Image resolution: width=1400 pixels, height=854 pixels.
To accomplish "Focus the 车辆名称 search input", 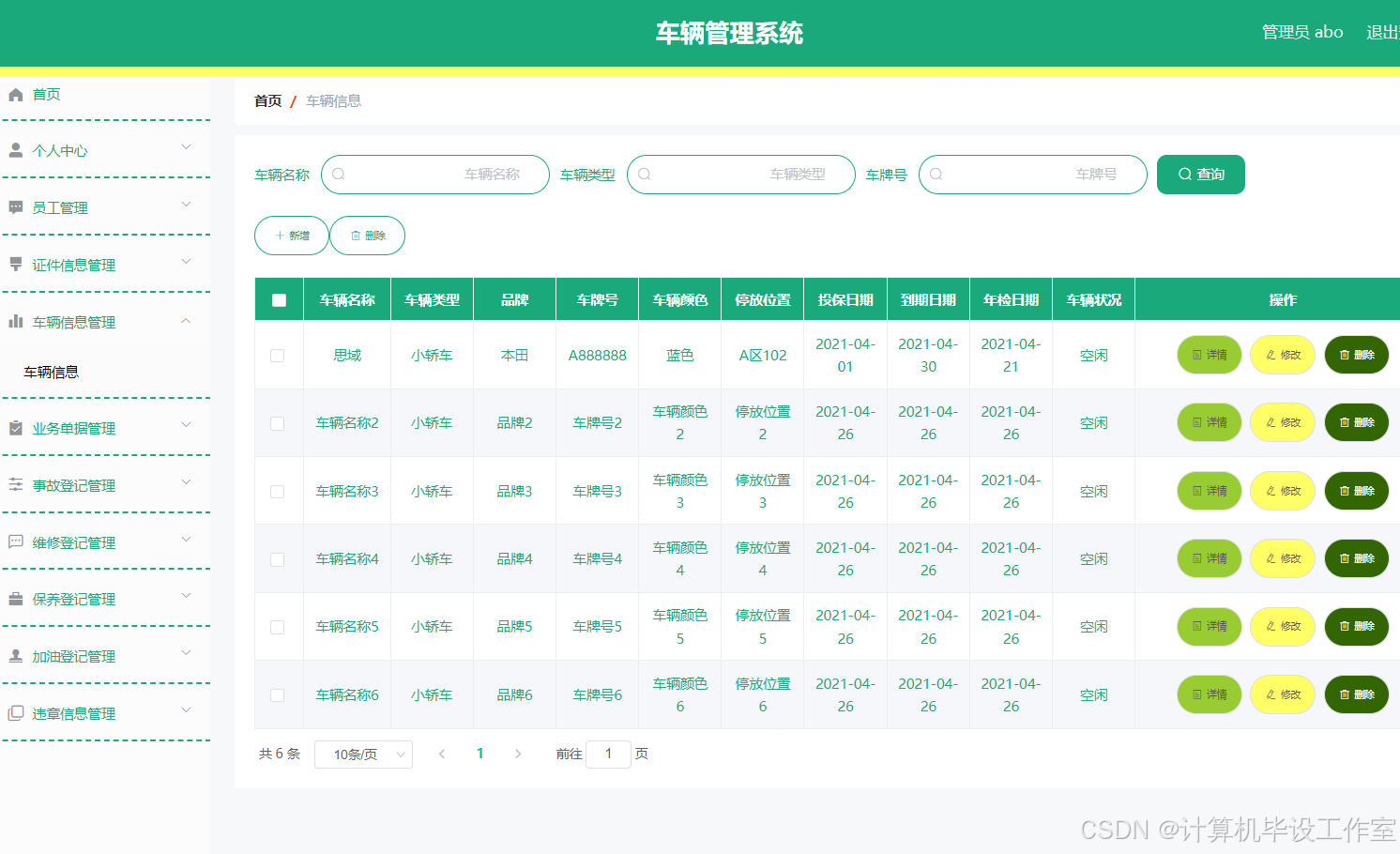I will point(435,175).
